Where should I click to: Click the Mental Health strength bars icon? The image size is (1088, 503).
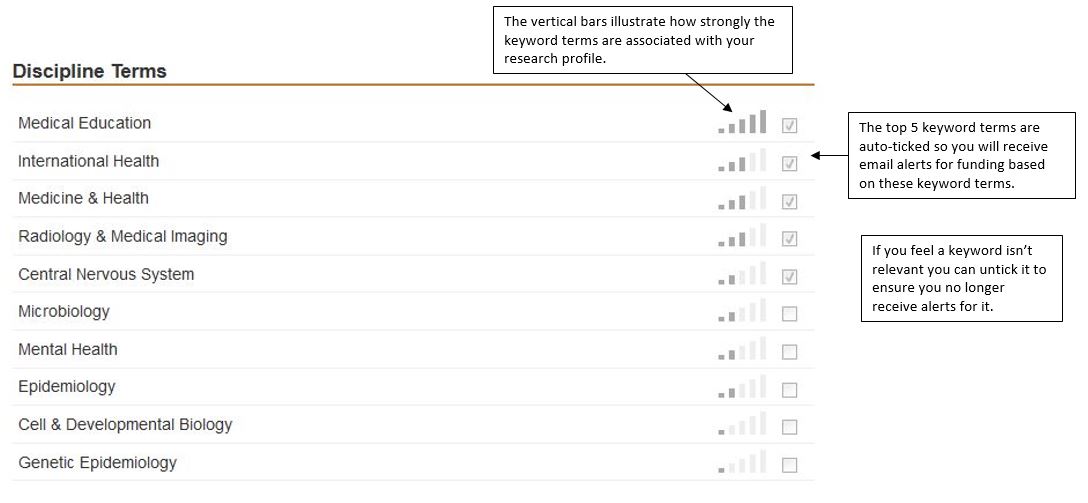[x=742, y=349]
